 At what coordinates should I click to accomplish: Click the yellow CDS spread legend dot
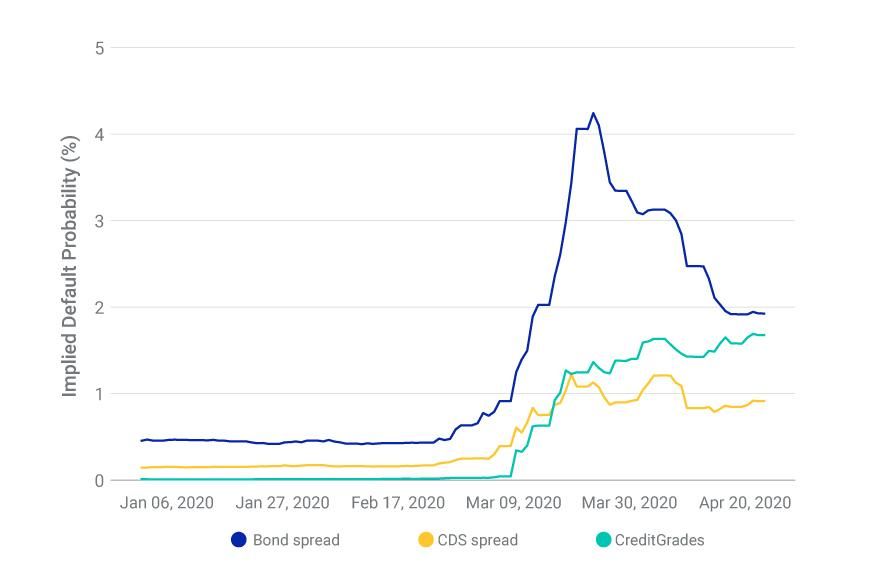(x=425, y=540)
